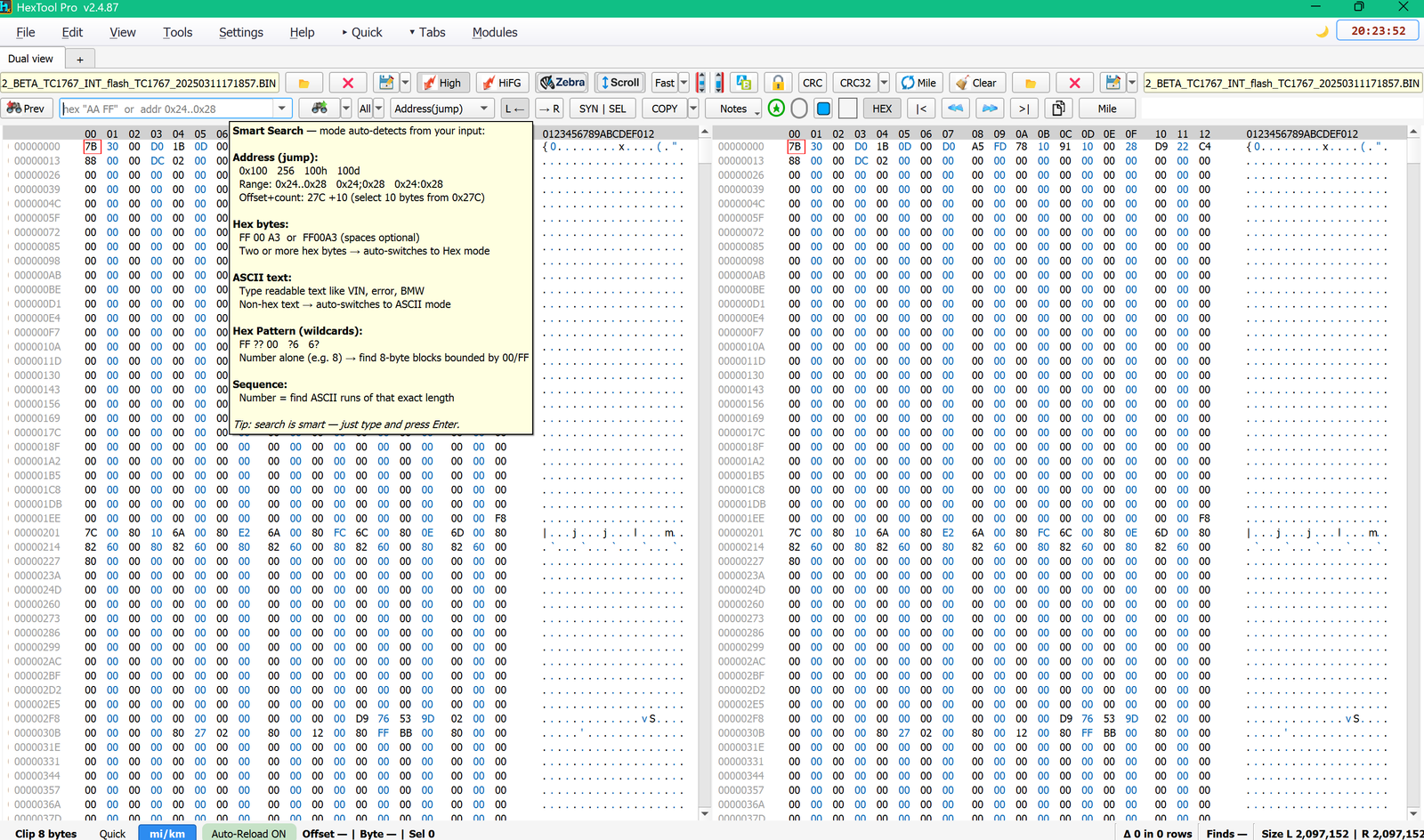This screenshot has width=1424, height=840.
Task: Open the View menu
Action: [x=123, y=32]
